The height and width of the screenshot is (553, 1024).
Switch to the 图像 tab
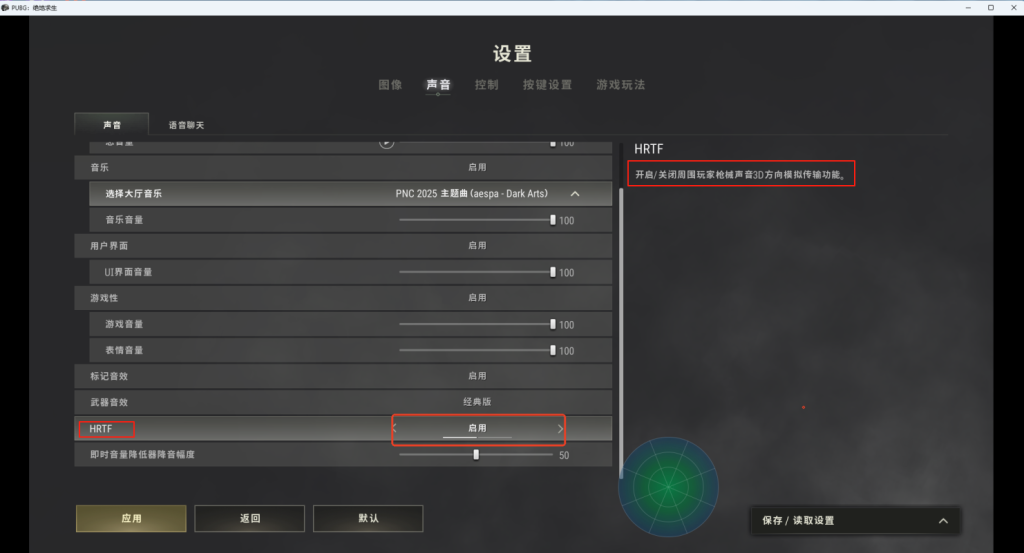click(391, 85)
